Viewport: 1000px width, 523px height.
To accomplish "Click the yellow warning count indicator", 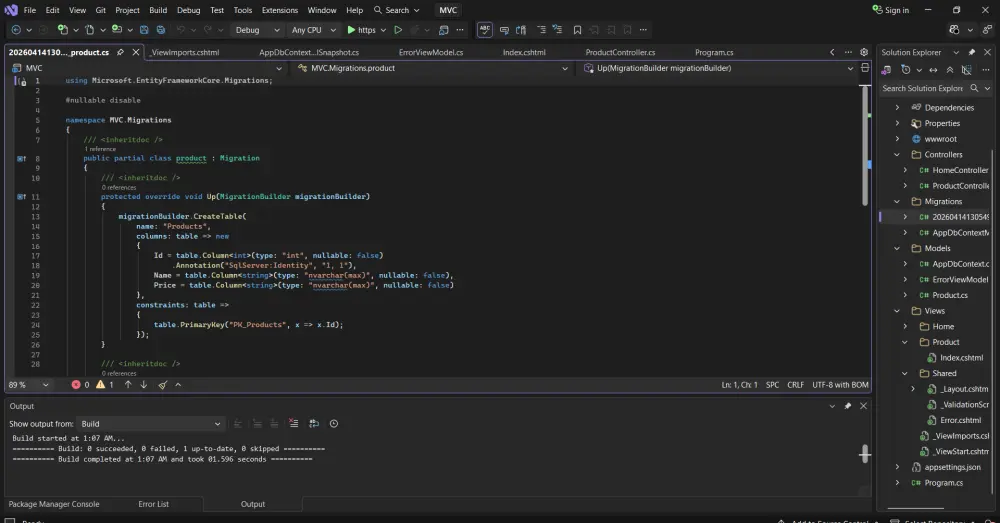I will (x=105, y=385).
